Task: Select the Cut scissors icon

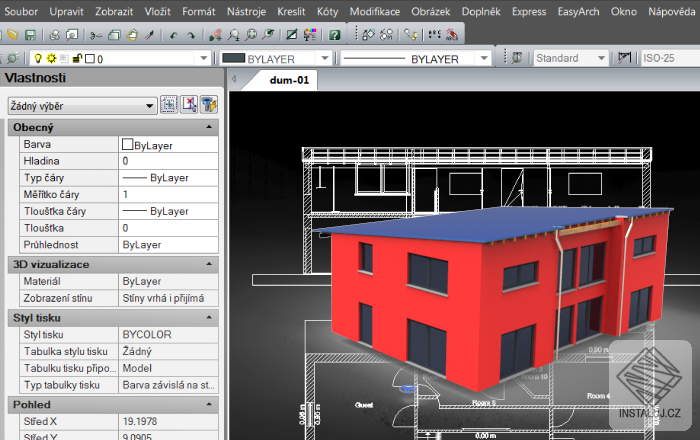Action: pos(99,34)
